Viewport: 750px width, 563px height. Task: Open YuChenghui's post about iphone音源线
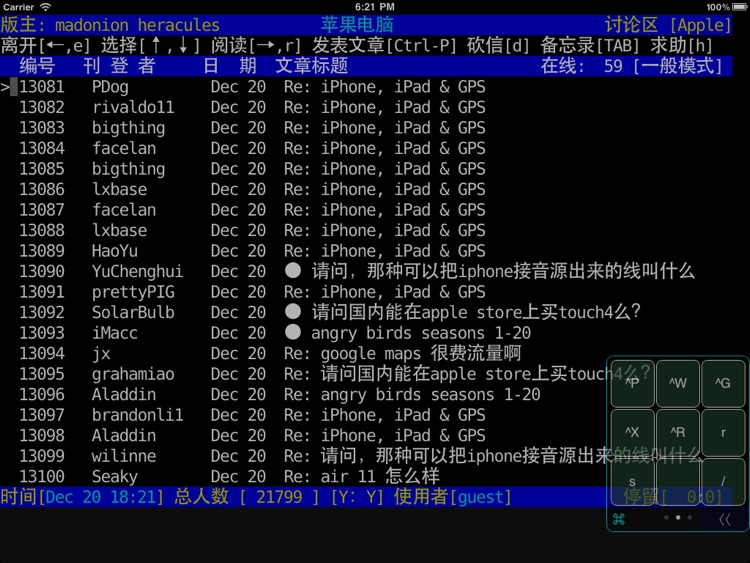(x=366, y=272)
